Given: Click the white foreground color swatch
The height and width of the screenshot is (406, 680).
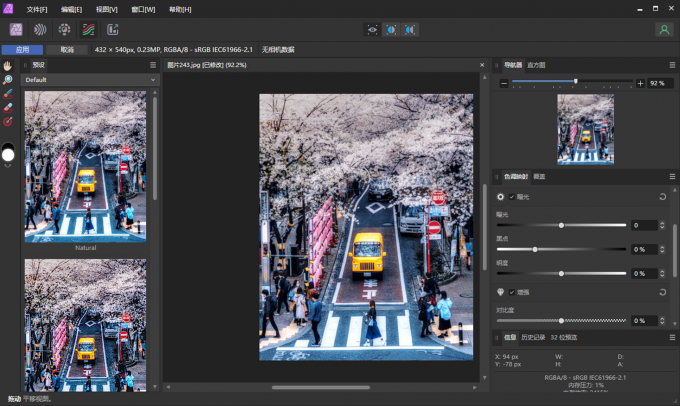Looking at the screenshot, I should [8, 155].
